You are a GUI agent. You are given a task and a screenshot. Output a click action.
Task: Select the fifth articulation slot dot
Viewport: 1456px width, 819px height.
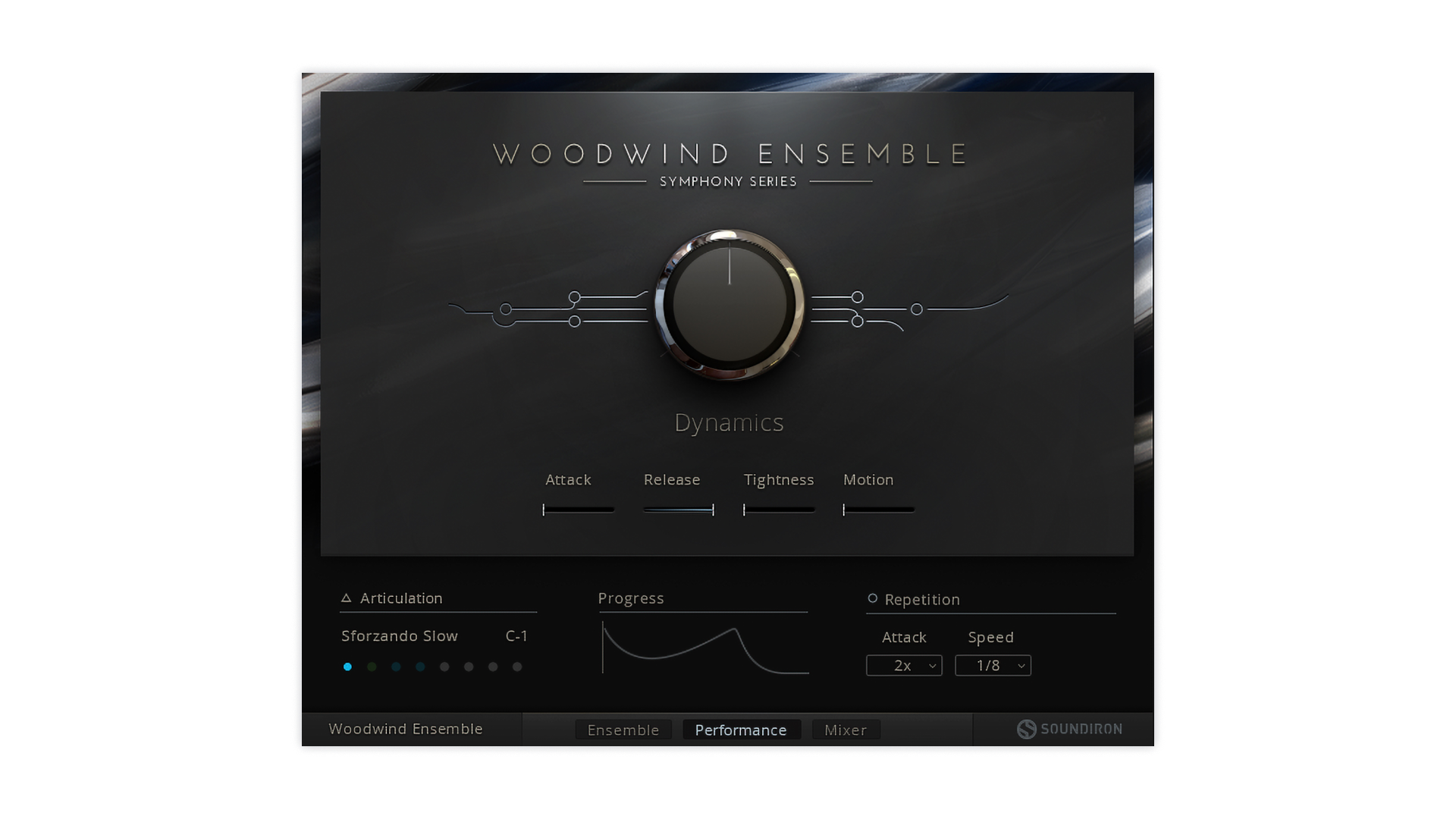click(x=444, y=667)
